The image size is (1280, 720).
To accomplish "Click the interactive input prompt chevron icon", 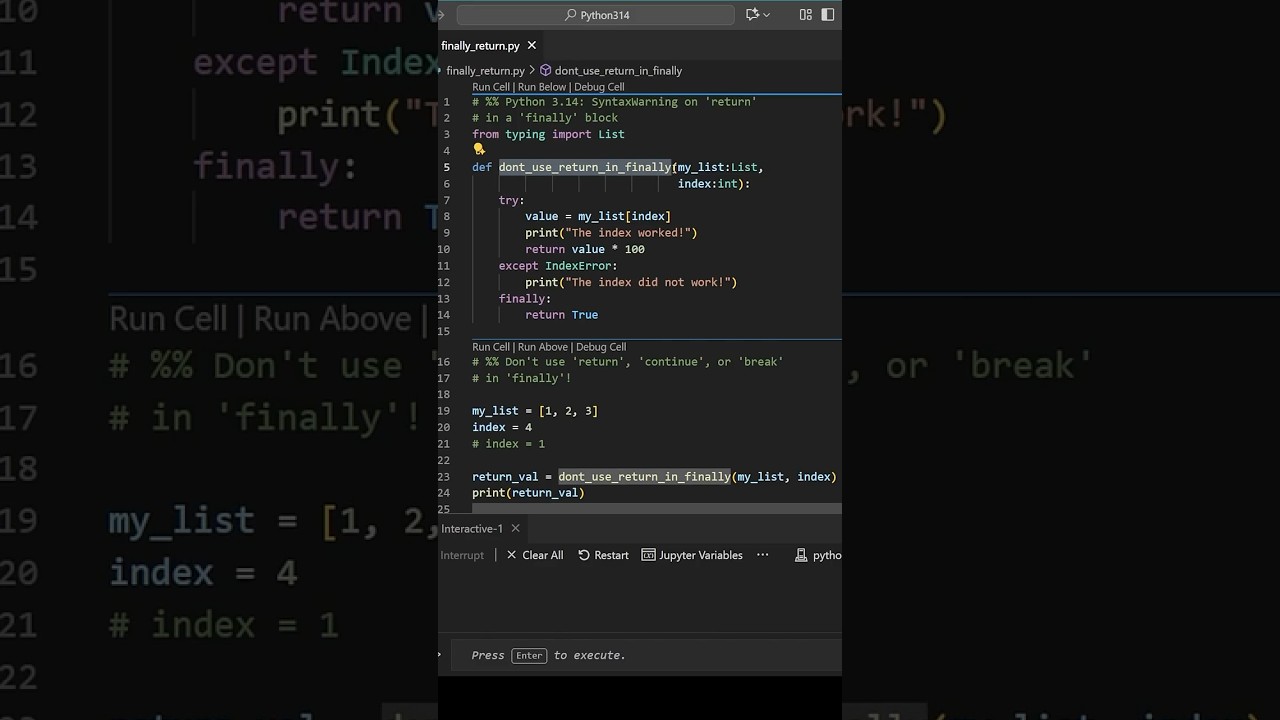I will pyautogui.click(x=440, y=655).
